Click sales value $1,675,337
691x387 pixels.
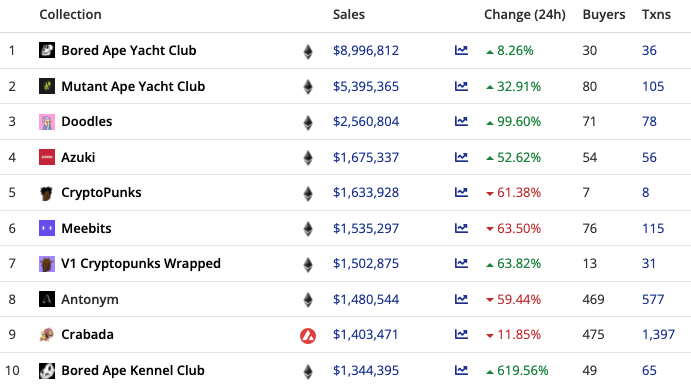[366, 157]
